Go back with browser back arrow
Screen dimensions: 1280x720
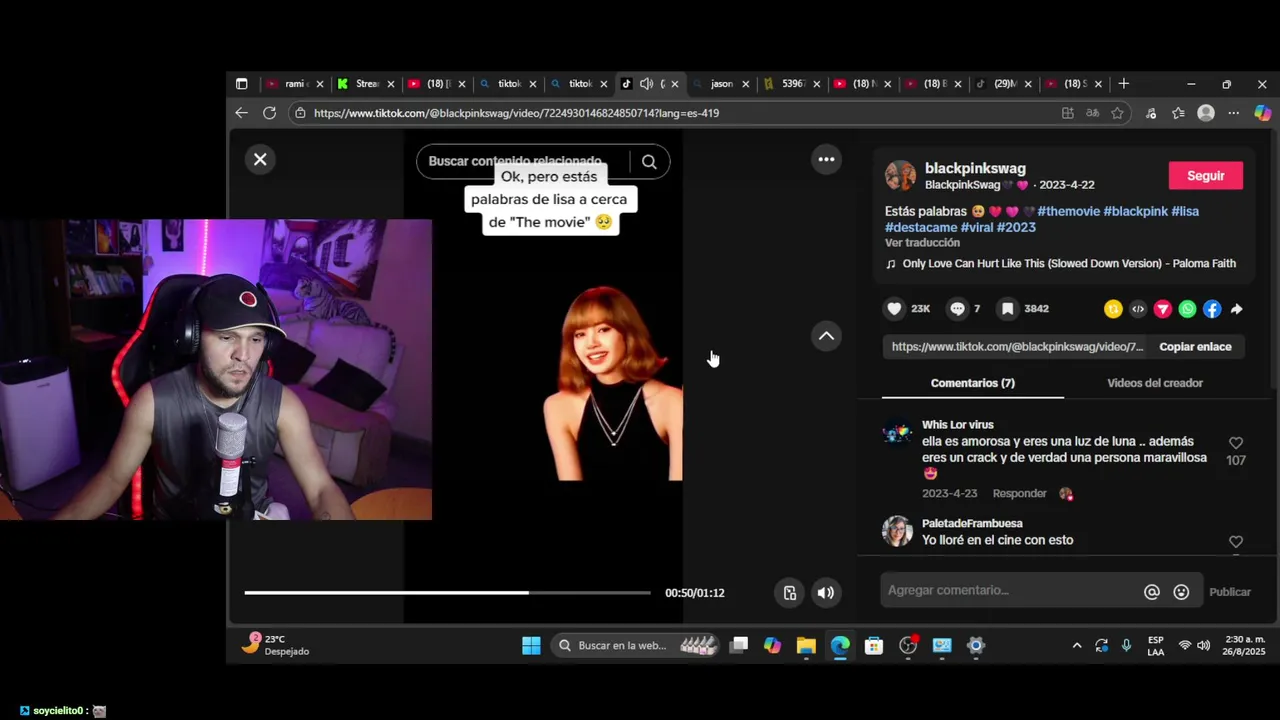click(241, 113)
